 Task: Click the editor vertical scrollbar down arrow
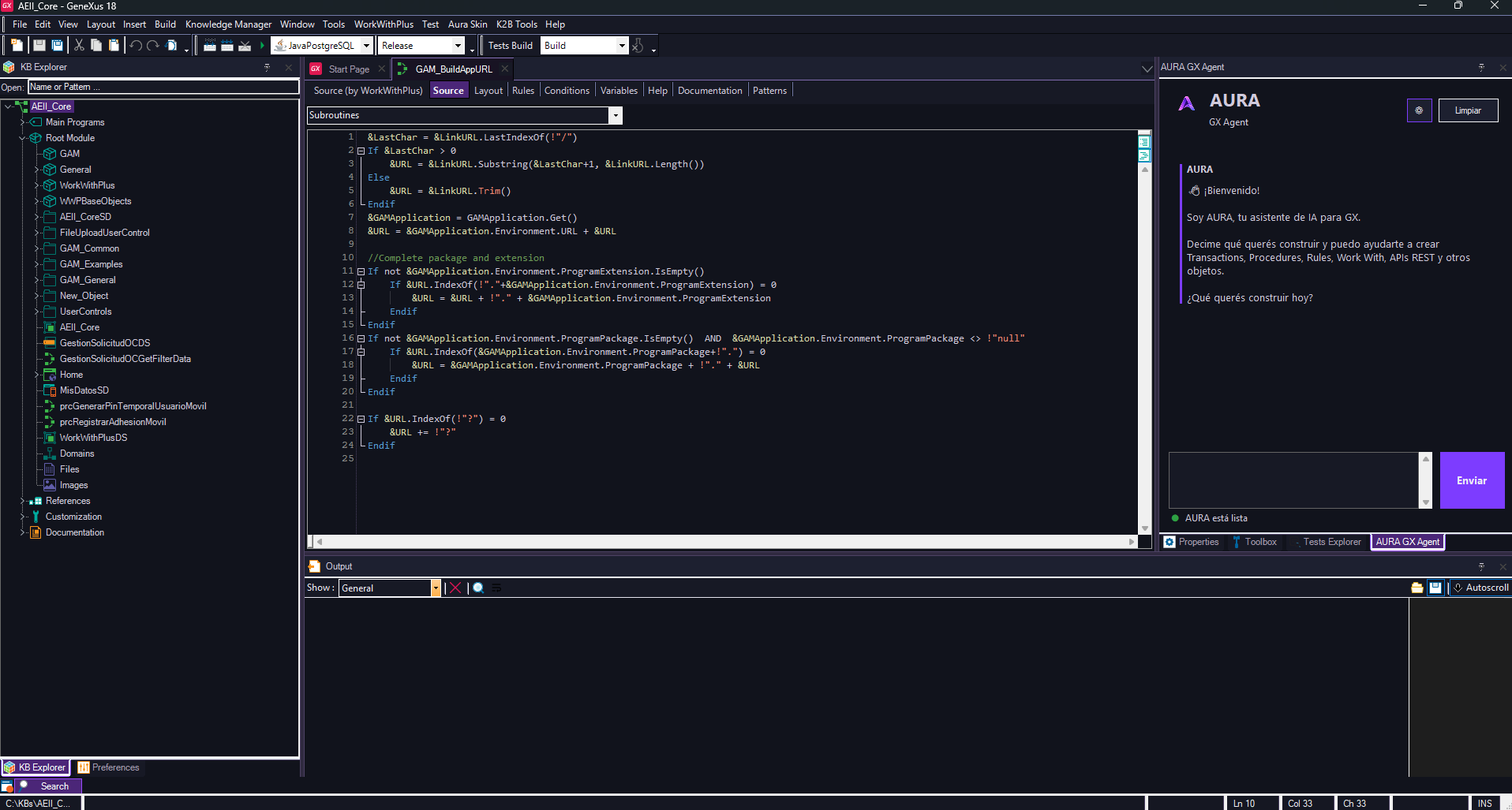[1144, 528]
